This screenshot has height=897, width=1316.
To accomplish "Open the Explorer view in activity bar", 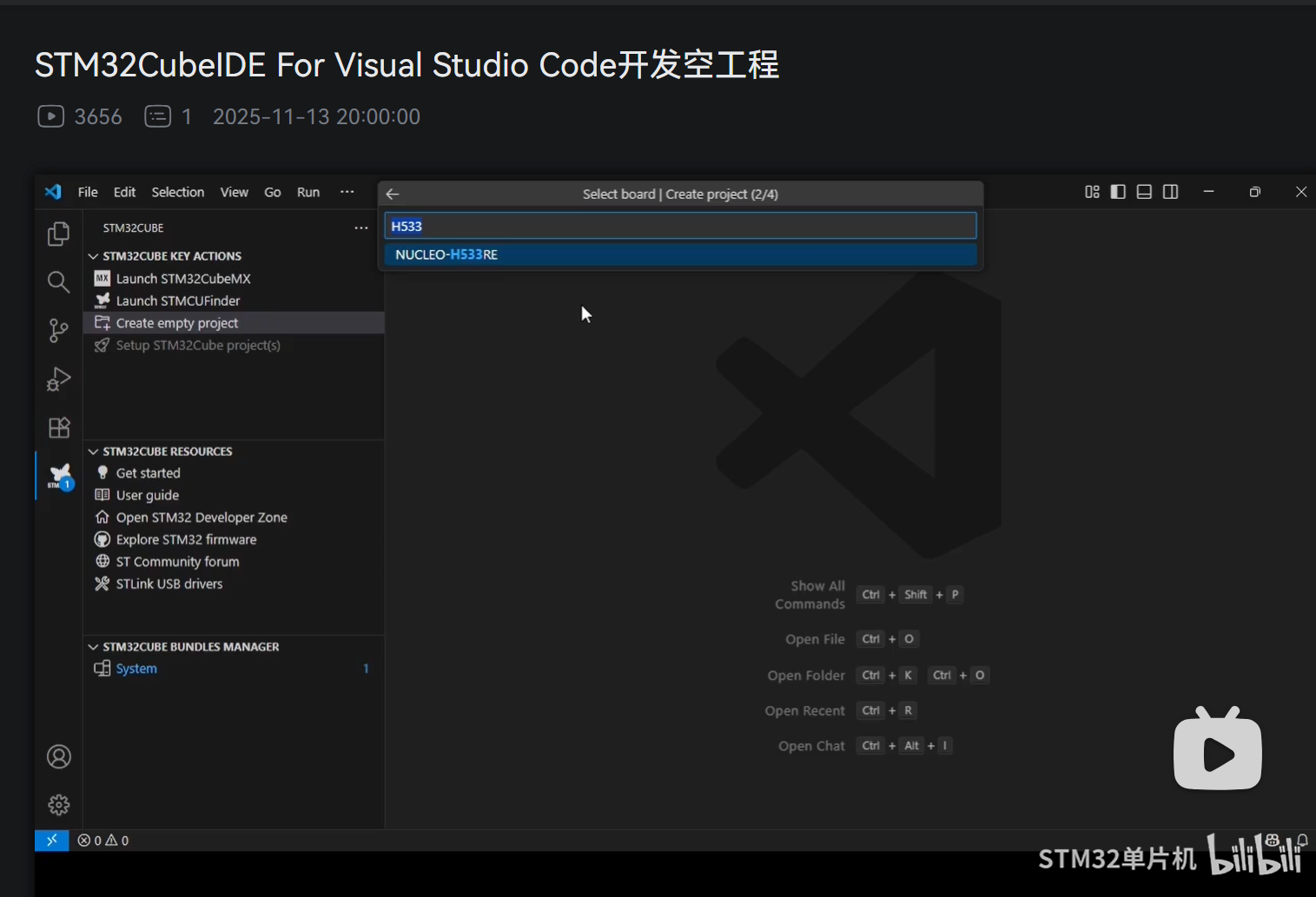I will (x=58, y=234).
